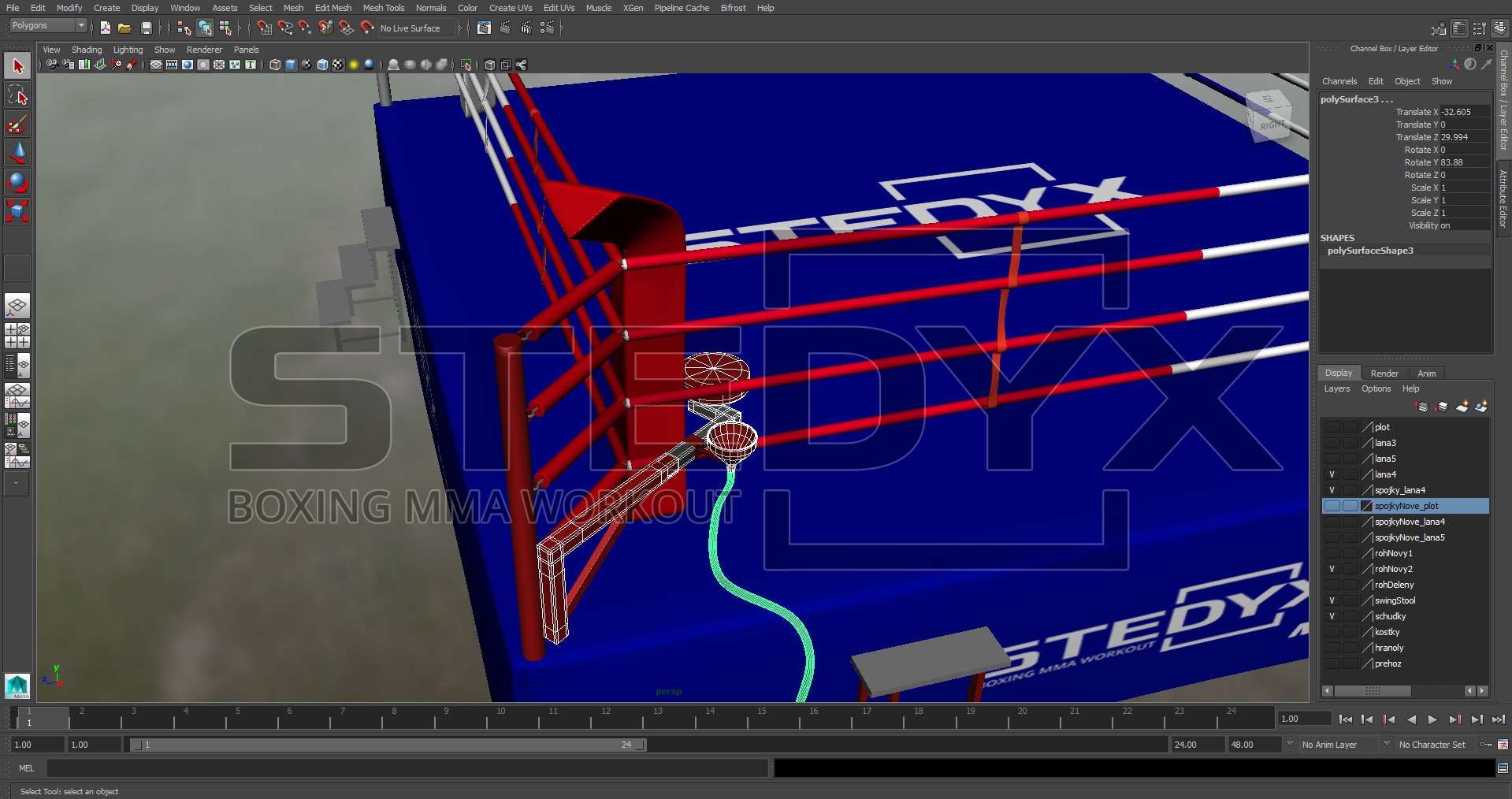Toggle viewport film gate icon

[172, 65]
